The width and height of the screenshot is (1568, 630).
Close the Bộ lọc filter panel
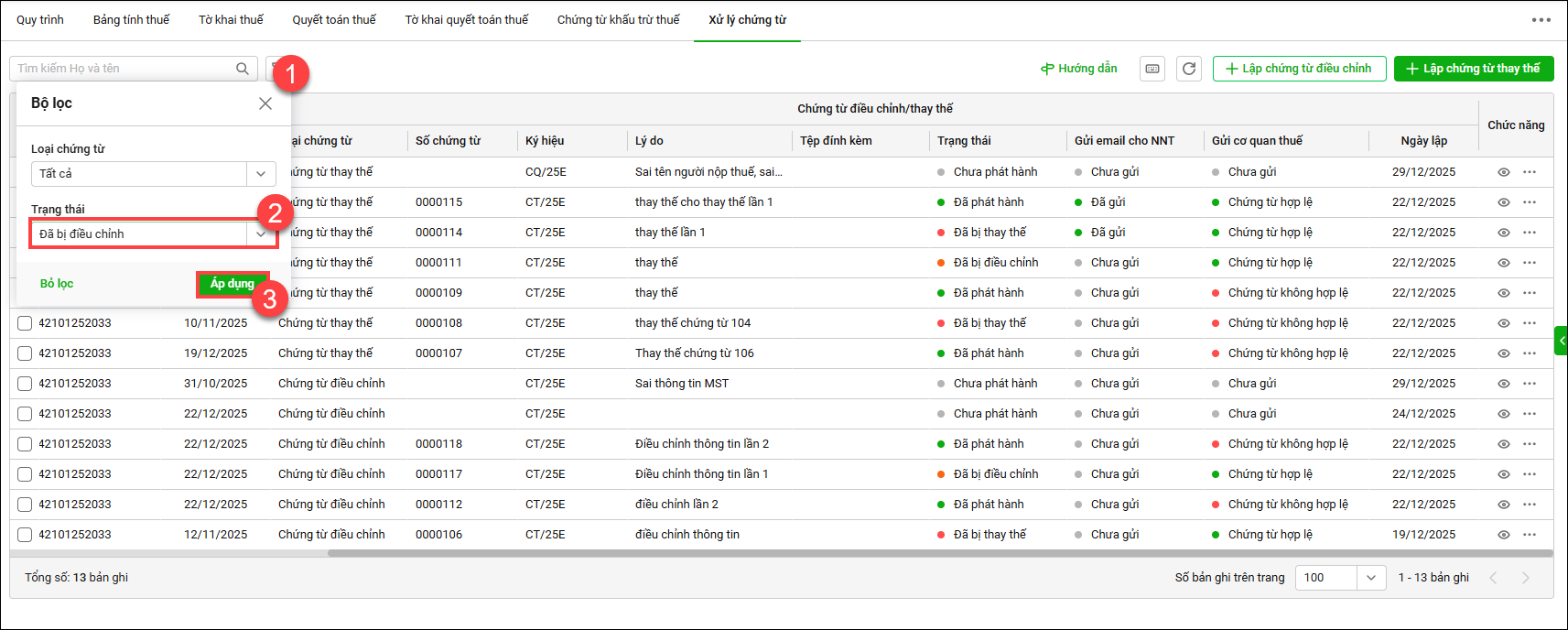coord(265,103)
